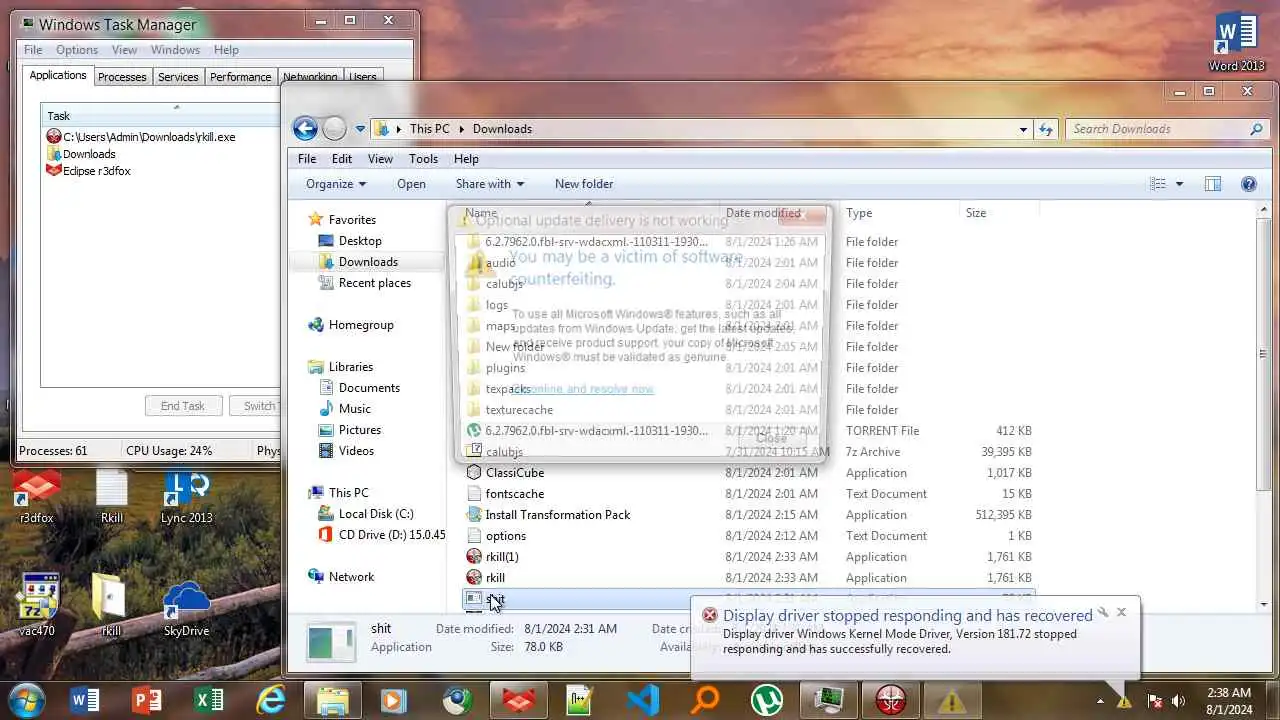Select the Rkill text file desktop icon
1280x720 pixels.
[x=112, y=497]
